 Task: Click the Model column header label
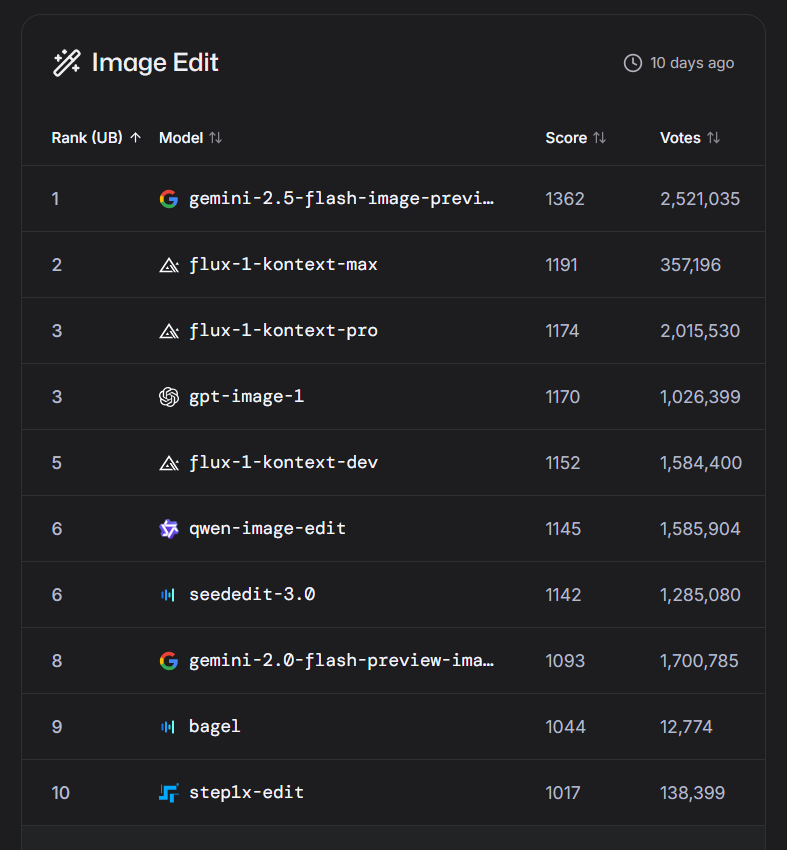(181, 138)
